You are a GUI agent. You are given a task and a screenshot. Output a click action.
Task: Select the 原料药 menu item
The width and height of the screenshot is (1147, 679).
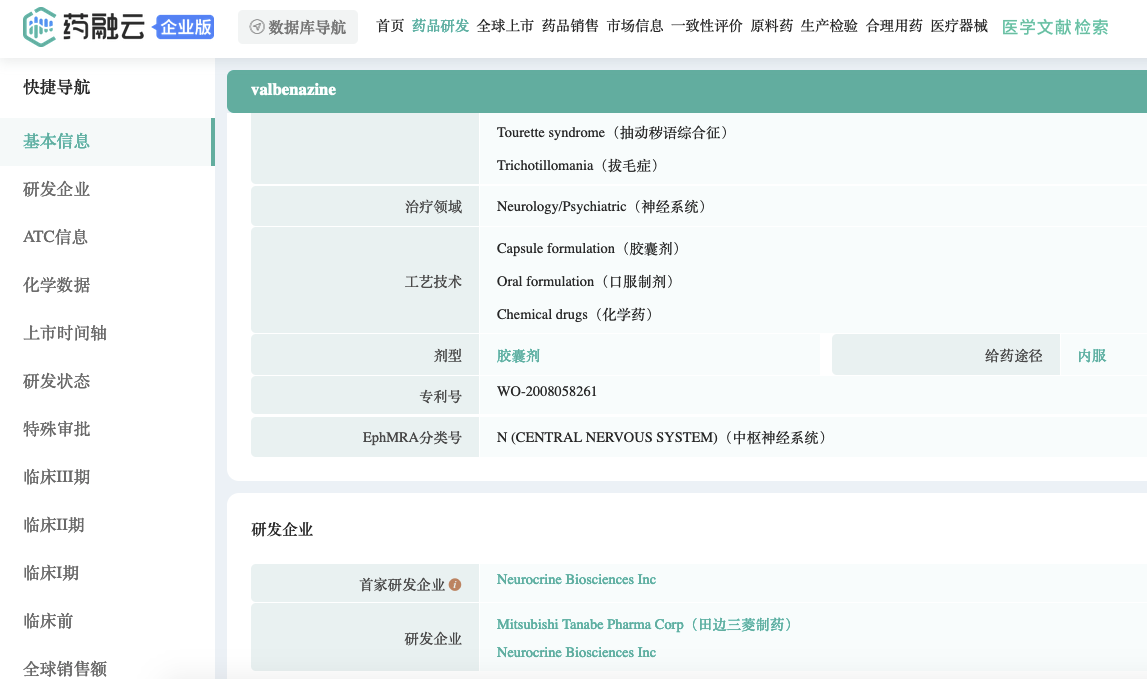tap(772, 26)
